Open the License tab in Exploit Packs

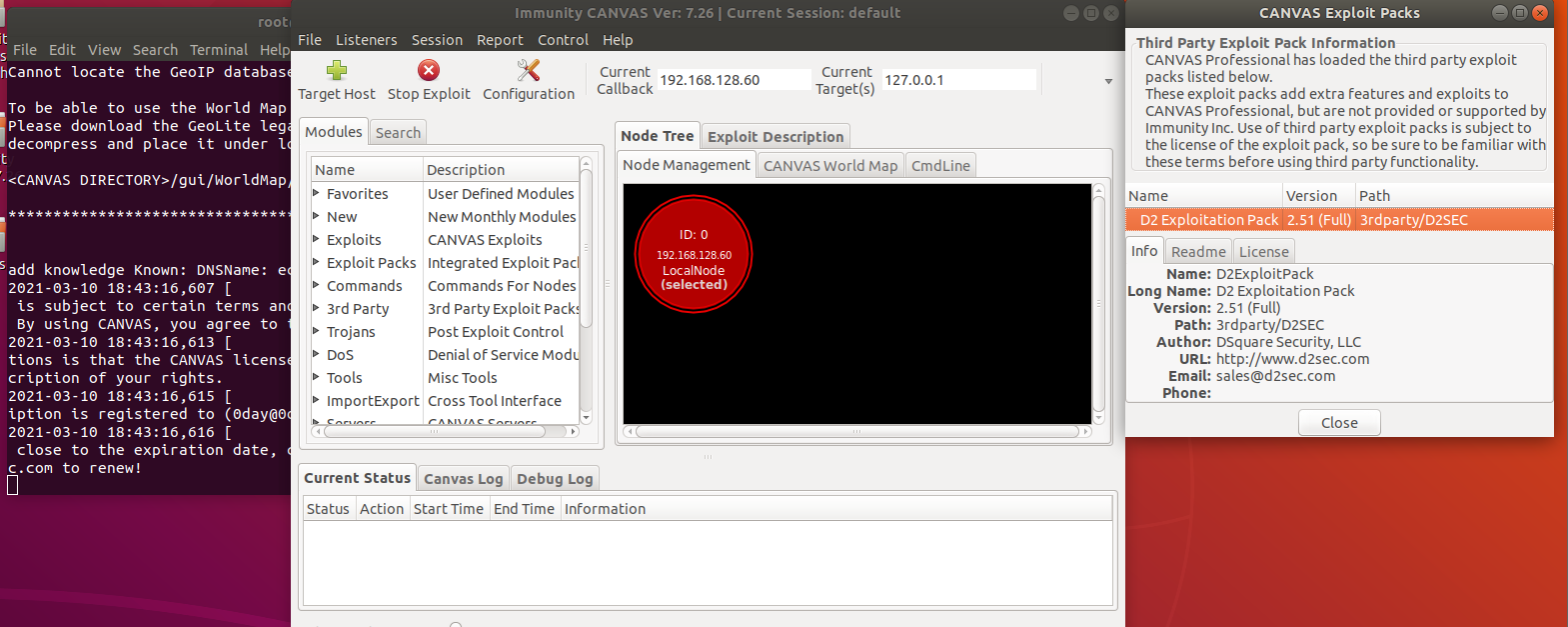pos(1264,252)
